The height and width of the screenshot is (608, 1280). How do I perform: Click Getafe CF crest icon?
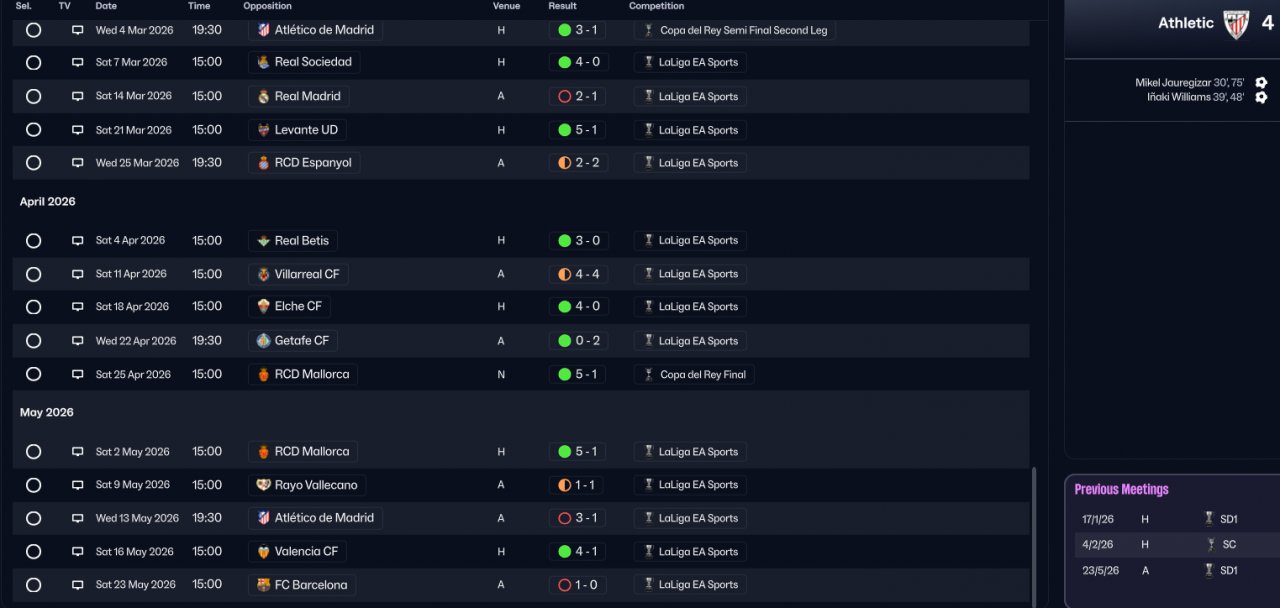click(x=263, y=341)
